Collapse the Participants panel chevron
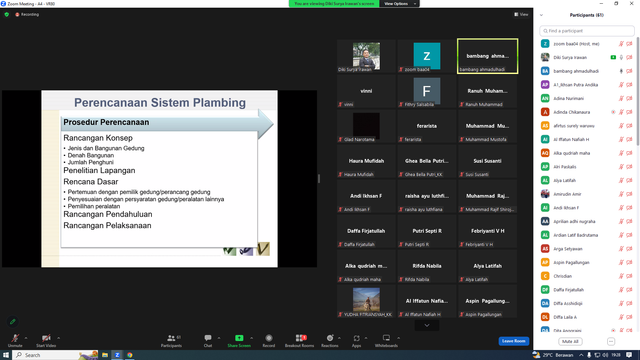 [541, 15]
